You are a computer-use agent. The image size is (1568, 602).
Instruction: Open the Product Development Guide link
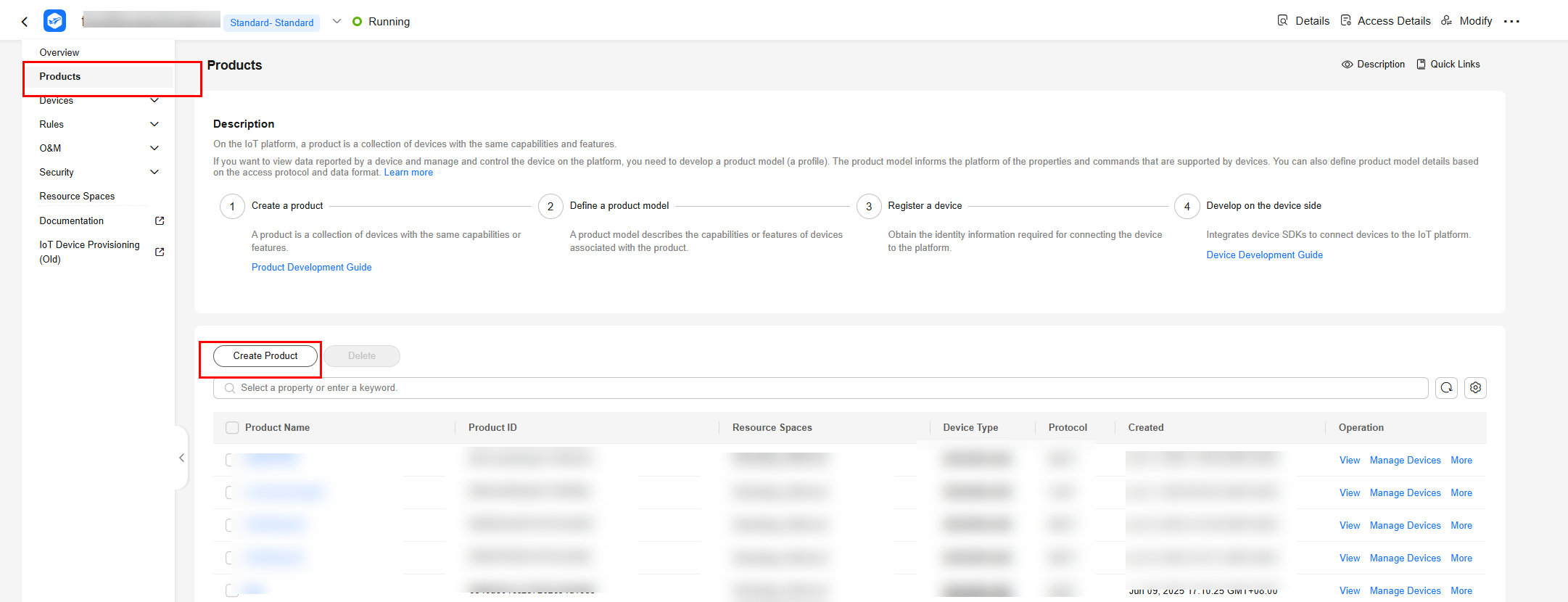[x=311, y=267]
